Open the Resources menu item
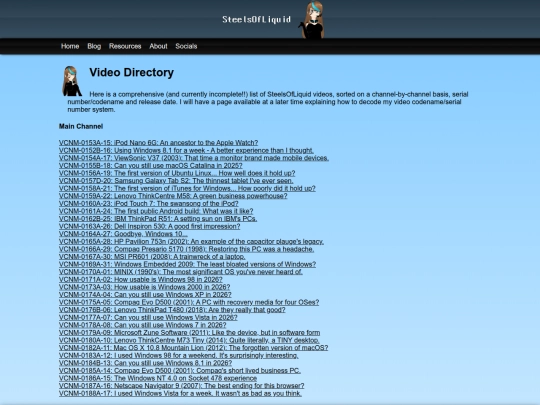This screenshot has height=405, width=540. [125, 46]
